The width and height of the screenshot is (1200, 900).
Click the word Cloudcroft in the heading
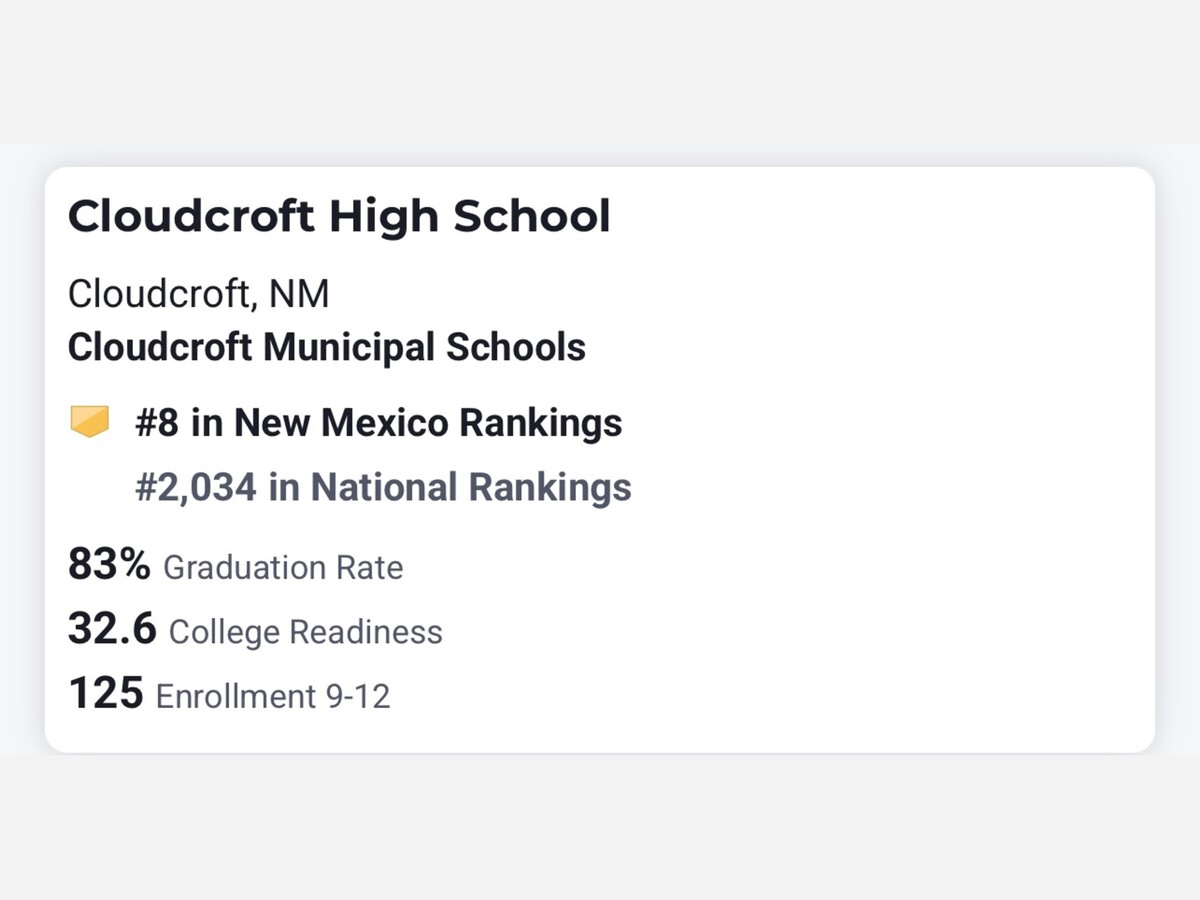click(x=191, y=216)
